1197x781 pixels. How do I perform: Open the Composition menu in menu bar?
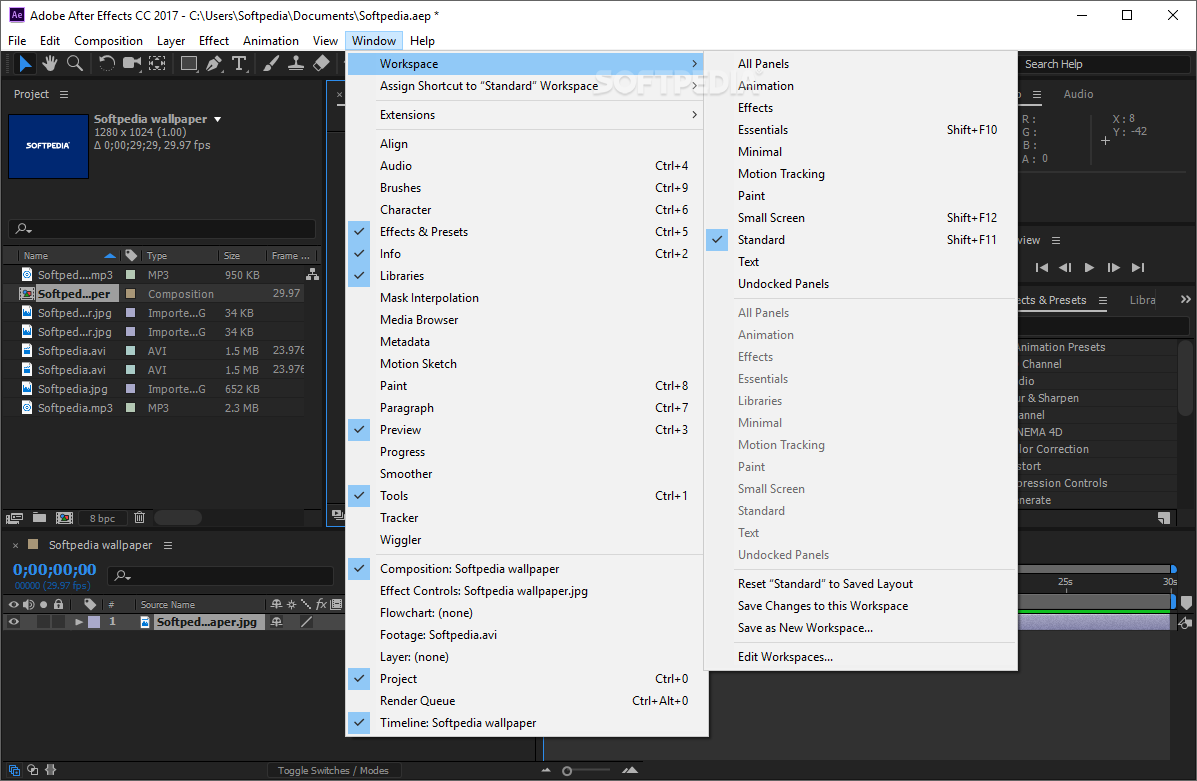[108, 40]
